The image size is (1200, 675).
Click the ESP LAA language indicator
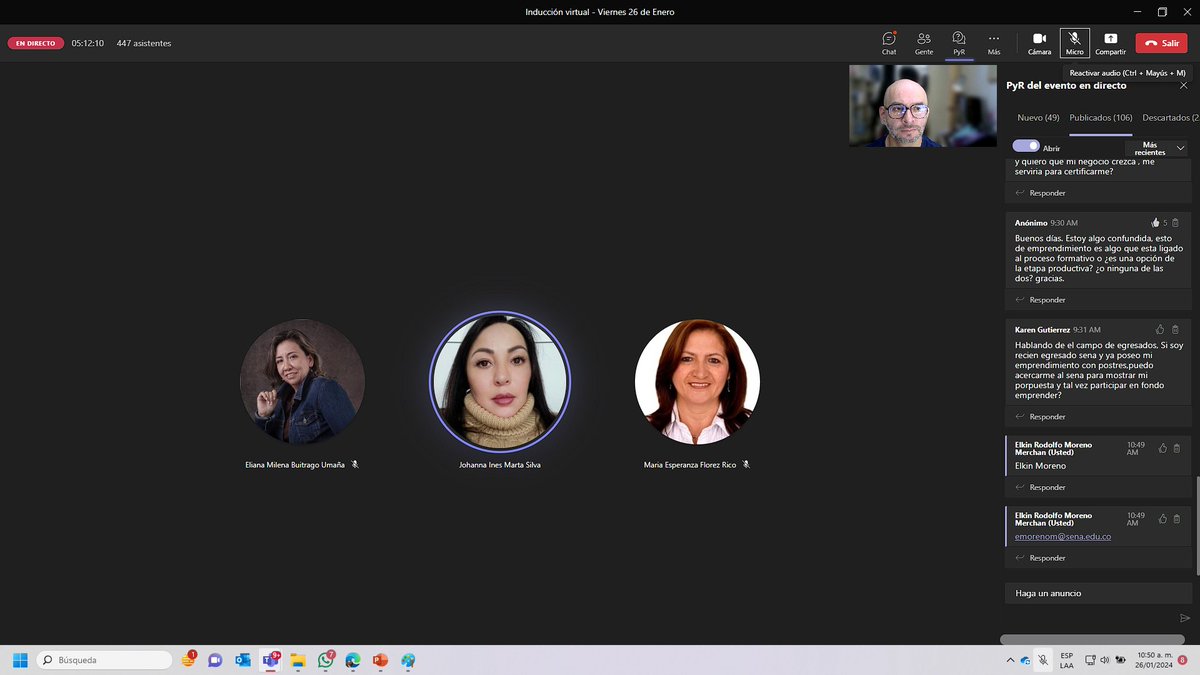click(x=1067, y=660)
